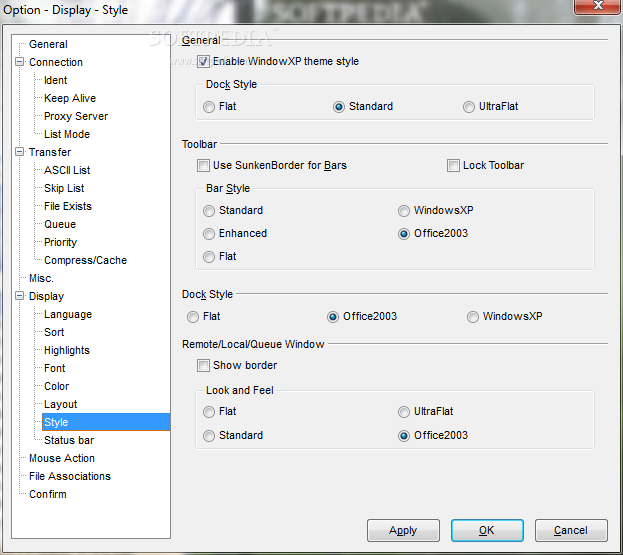Select Flat in lower Dock Style section
Image resolution: width=623 pixels, height=555 pixels.
point(193,317)
